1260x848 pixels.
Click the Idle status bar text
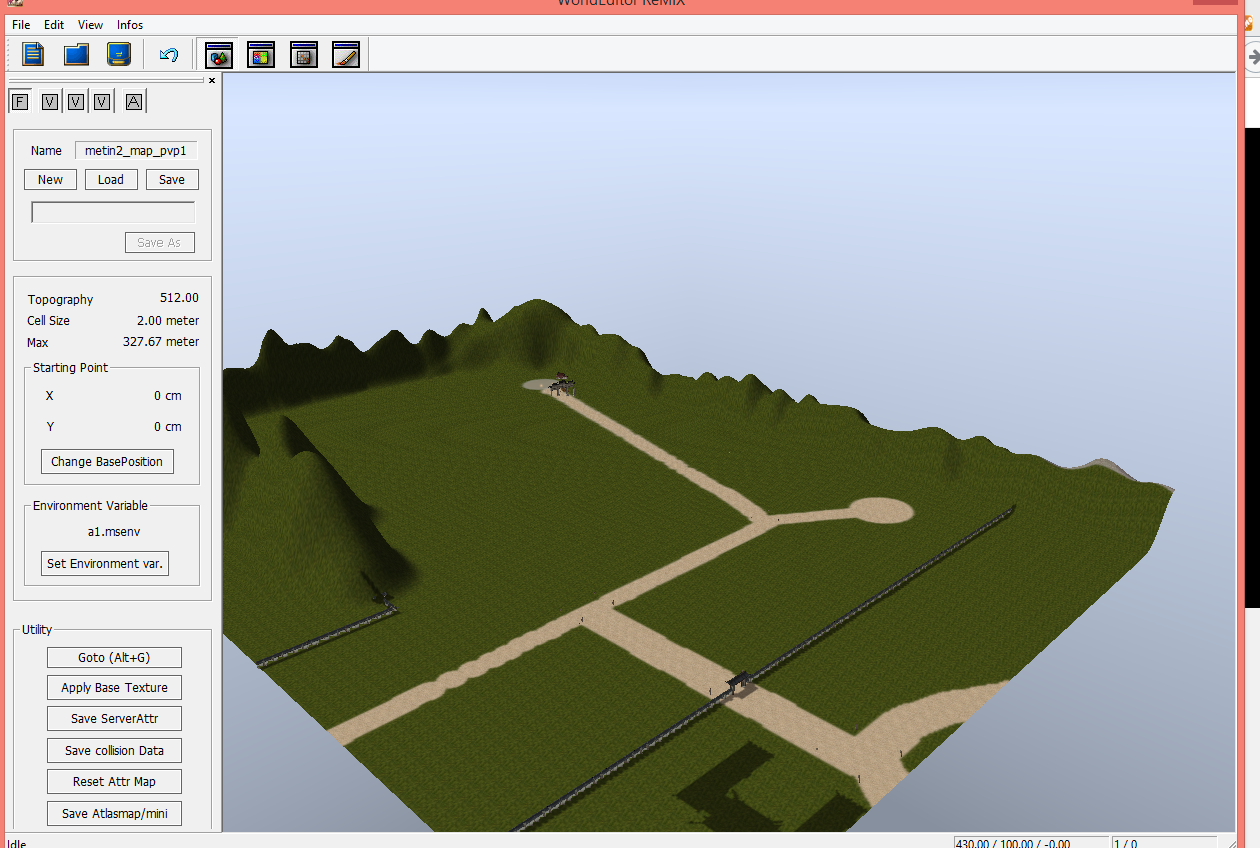click(16, 843)
